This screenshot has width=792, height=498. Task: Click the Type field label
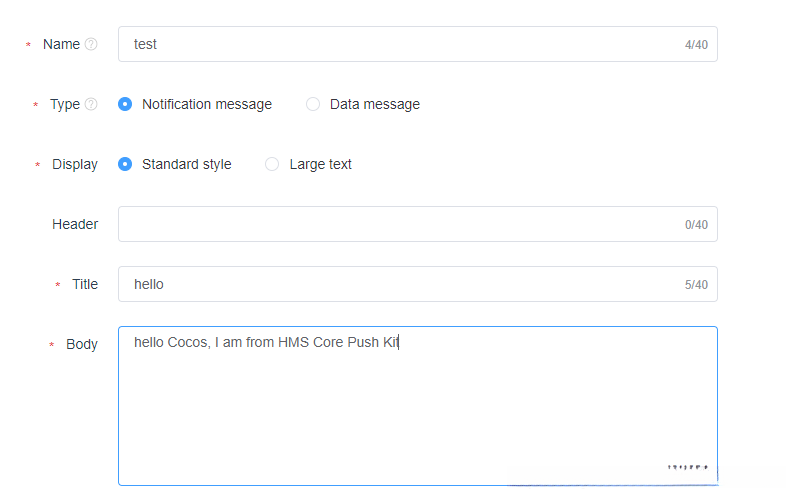pyautogui.click(x=65, y=104)
